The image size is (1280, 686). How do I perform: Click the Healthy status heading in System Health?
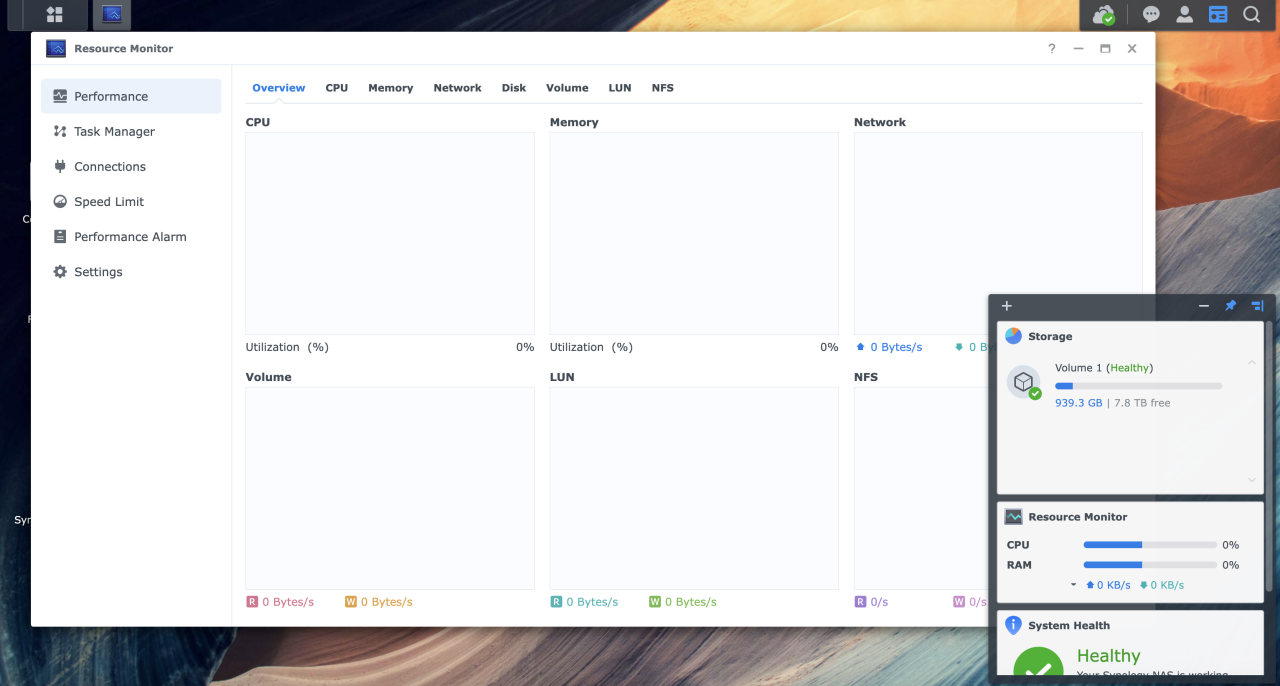1108,656
